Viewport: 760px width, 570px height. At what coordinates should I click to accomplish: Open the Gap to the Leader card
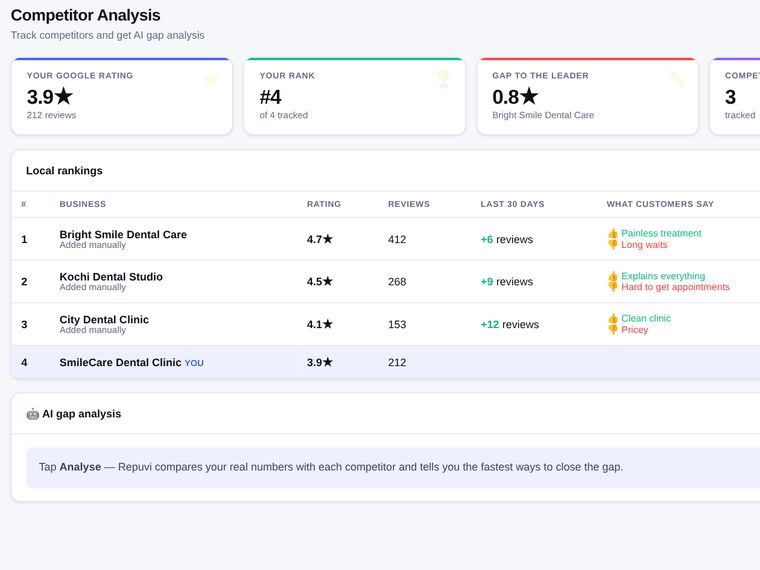pyautogui.click(x=587, y=96)
